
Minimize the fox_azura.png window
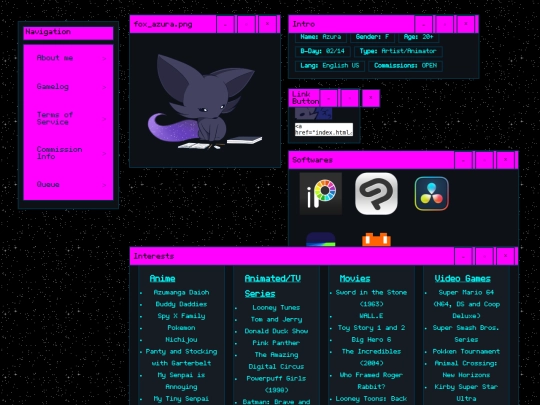click(226, 24)
